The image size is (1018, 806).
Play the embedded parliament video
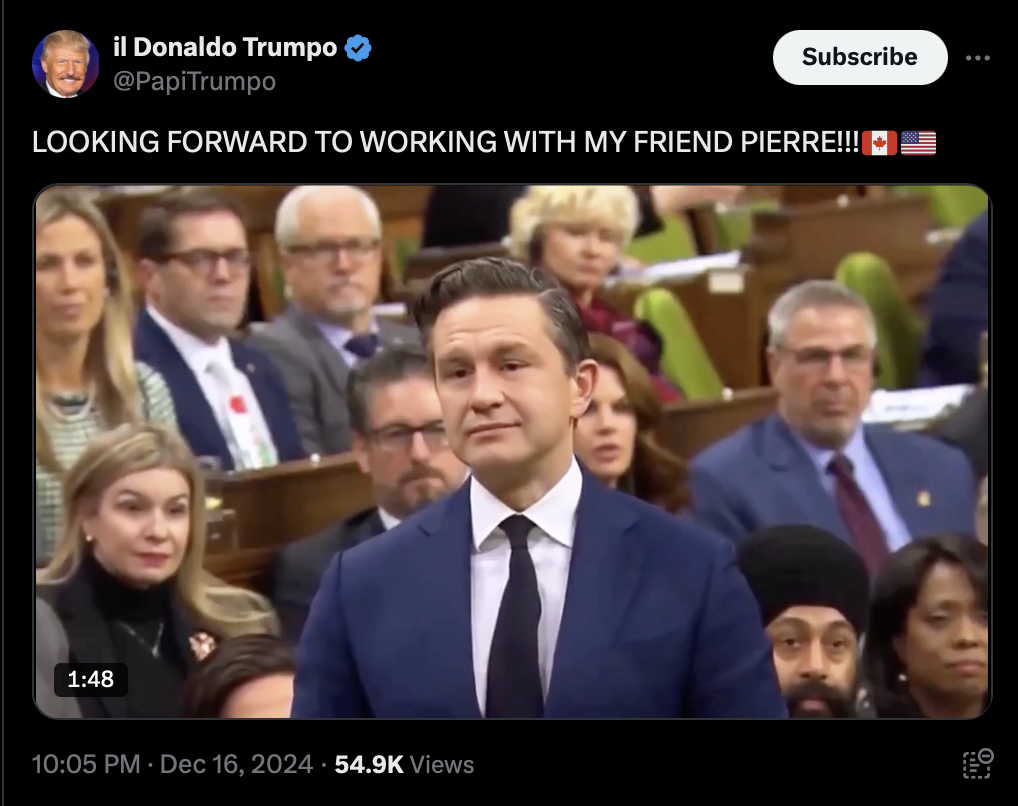pos(512,451)
